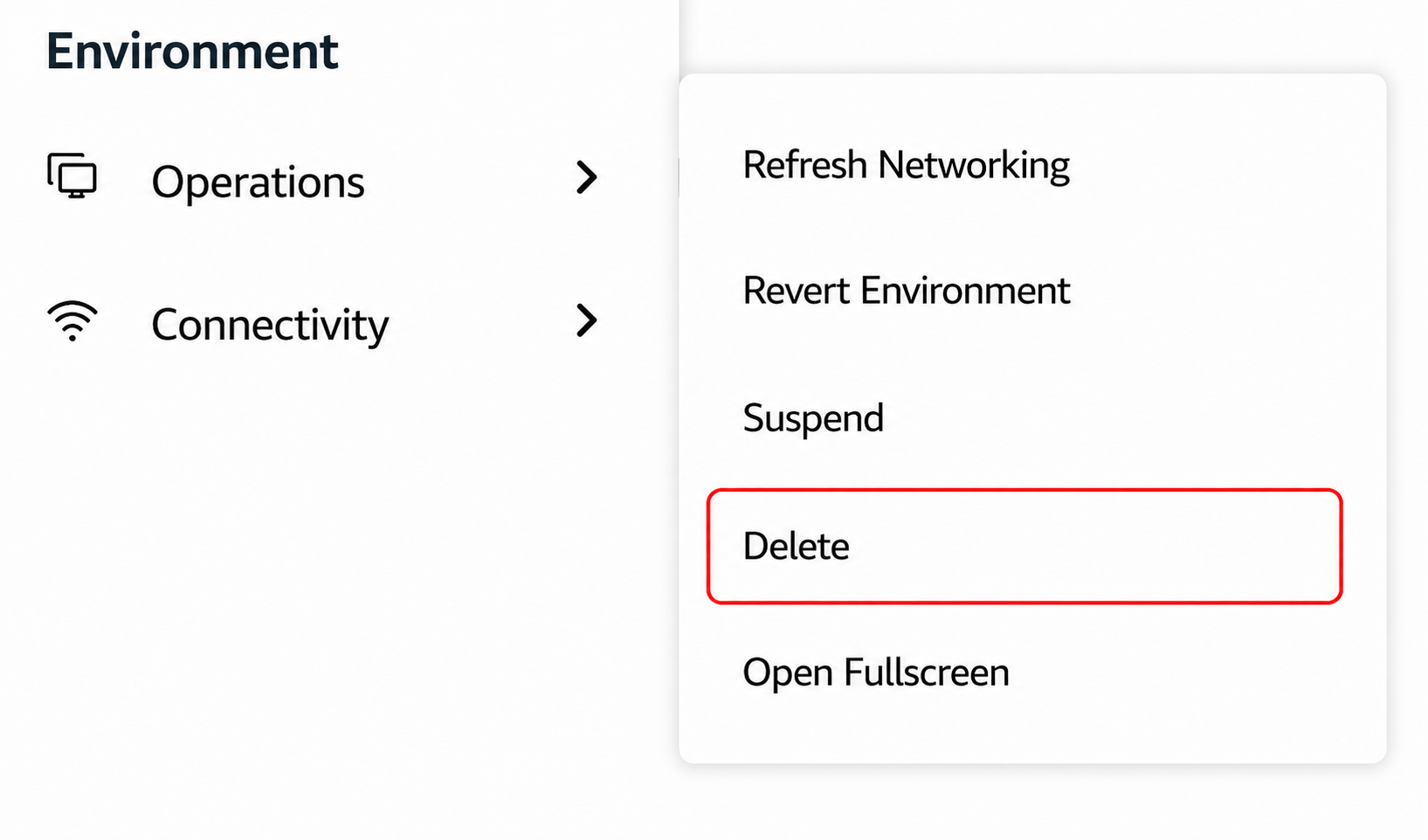The image size is (1428, 840).
Task: Expand Operations using its chevron arrow
Action: point(587,177)
